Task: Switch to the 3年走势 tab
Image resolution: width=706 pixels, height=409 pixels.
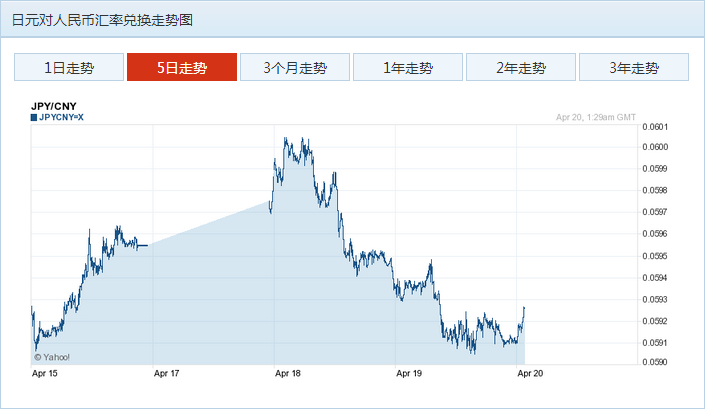Action: (634, 68)
